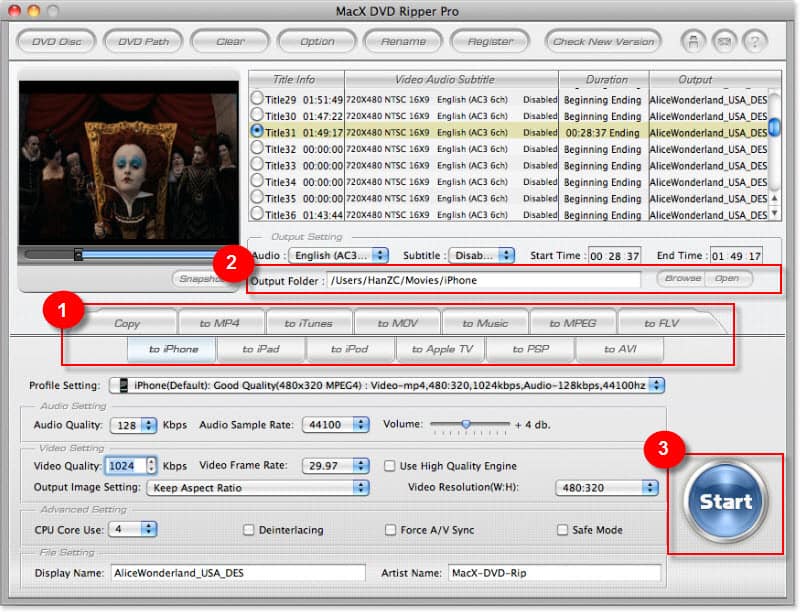The image size is (800, 612).
Task: Select the Title31 radio button
Action: [257, 131]
